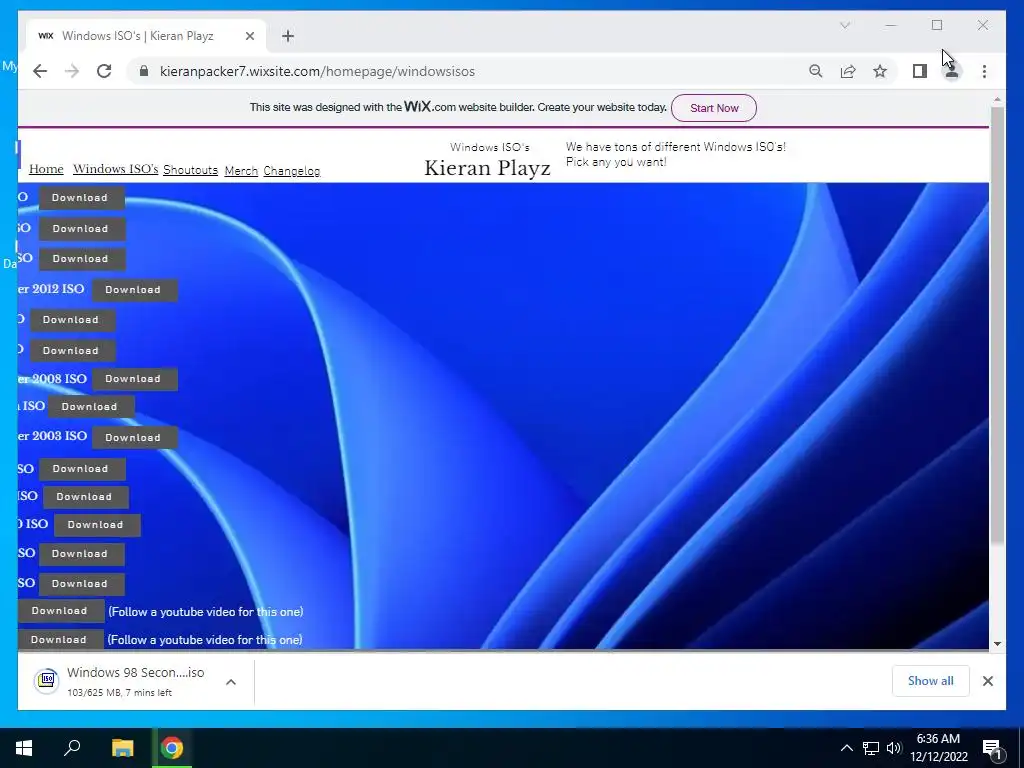Download the Server 2003 ISO
Screen dimensions: 1024x768
point(135,438)
